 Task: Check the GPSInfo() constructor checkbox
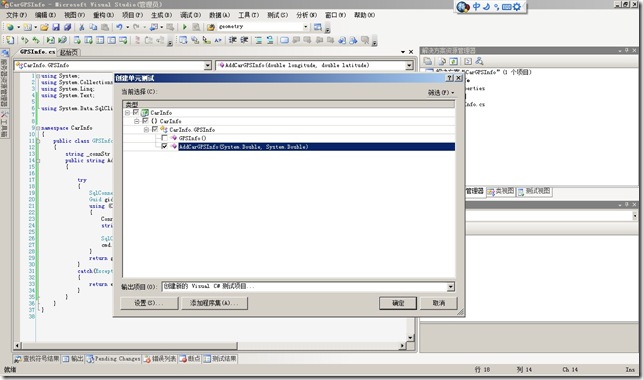[164, 138]
